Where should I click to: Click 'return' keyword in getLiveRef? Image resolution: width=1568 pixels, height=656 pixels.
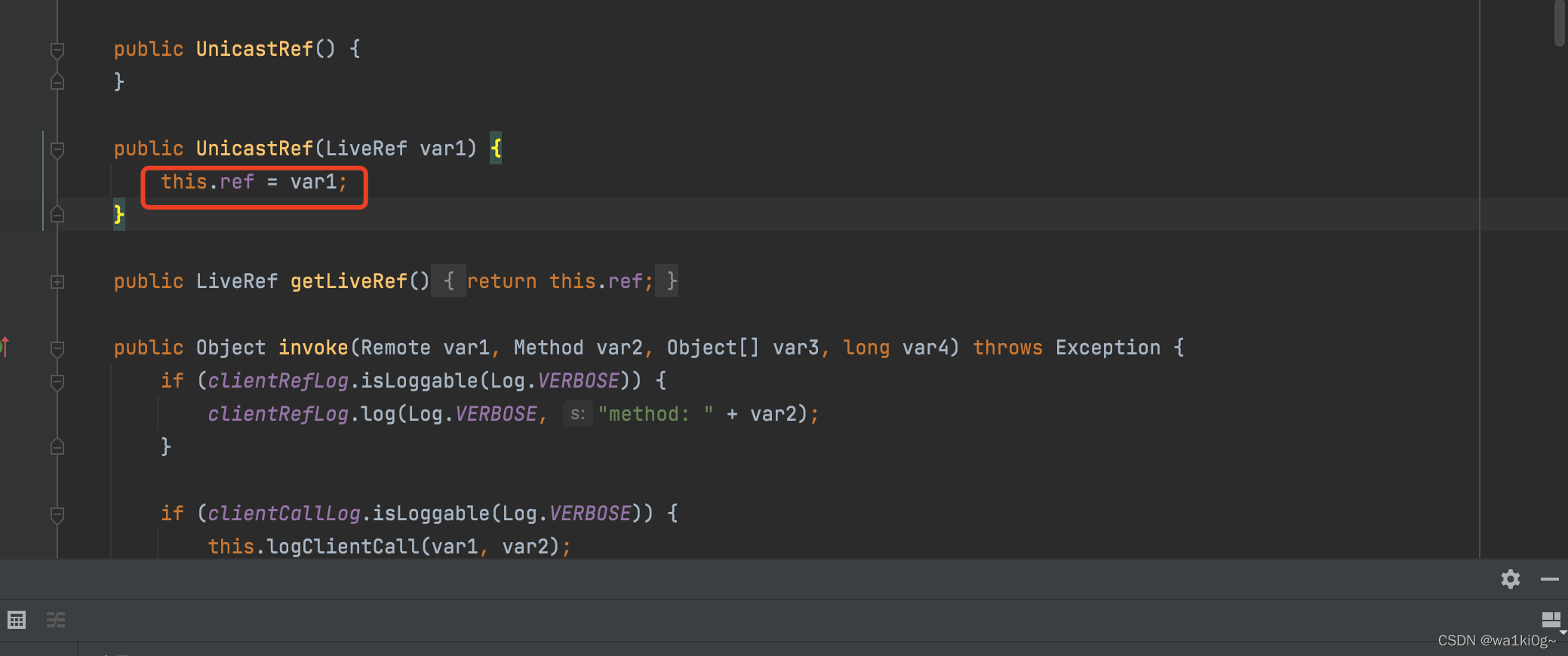point(502,281)
